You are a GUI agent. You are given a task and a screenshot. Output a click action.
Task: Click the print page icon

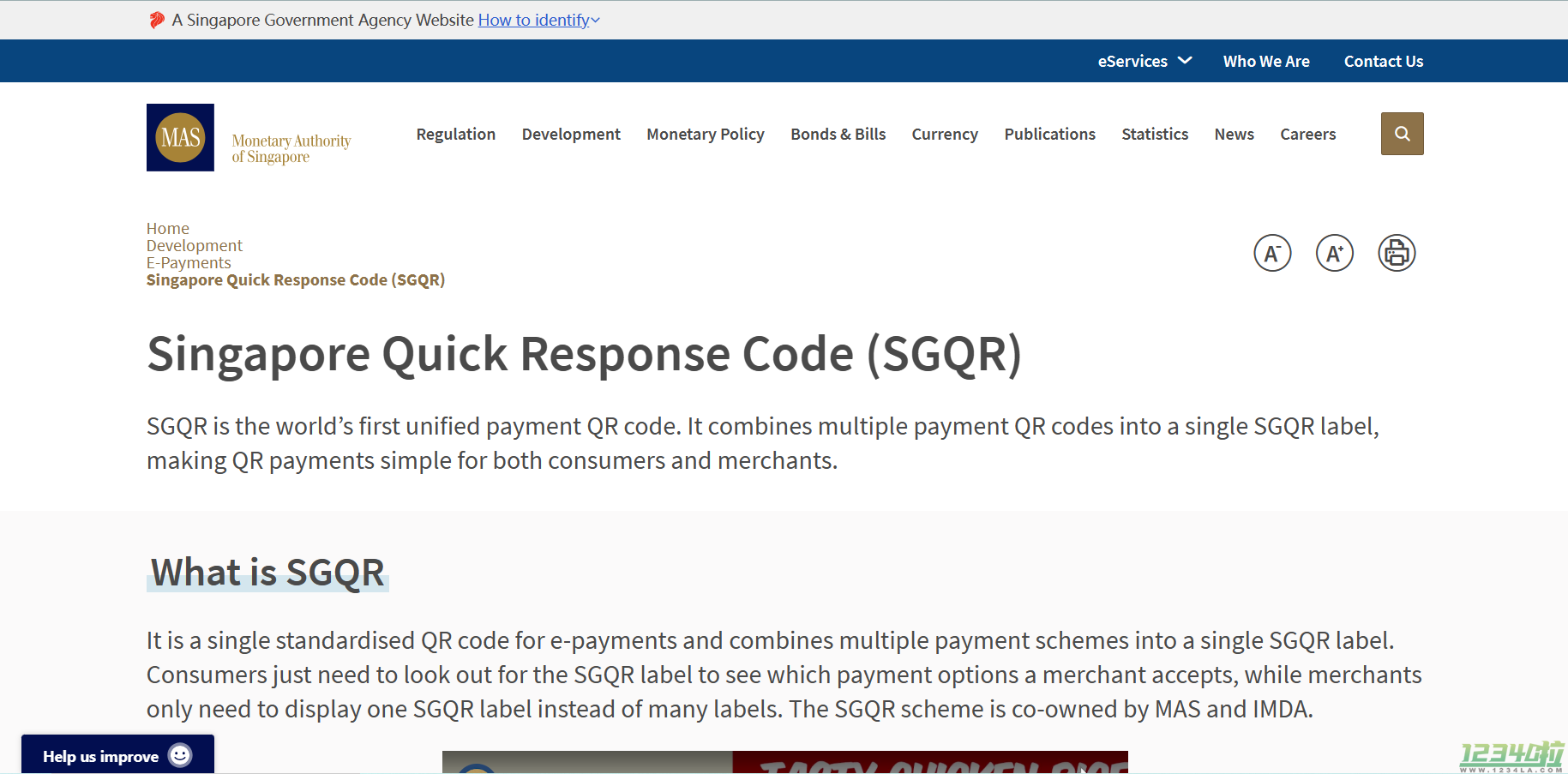[1397, 253]
